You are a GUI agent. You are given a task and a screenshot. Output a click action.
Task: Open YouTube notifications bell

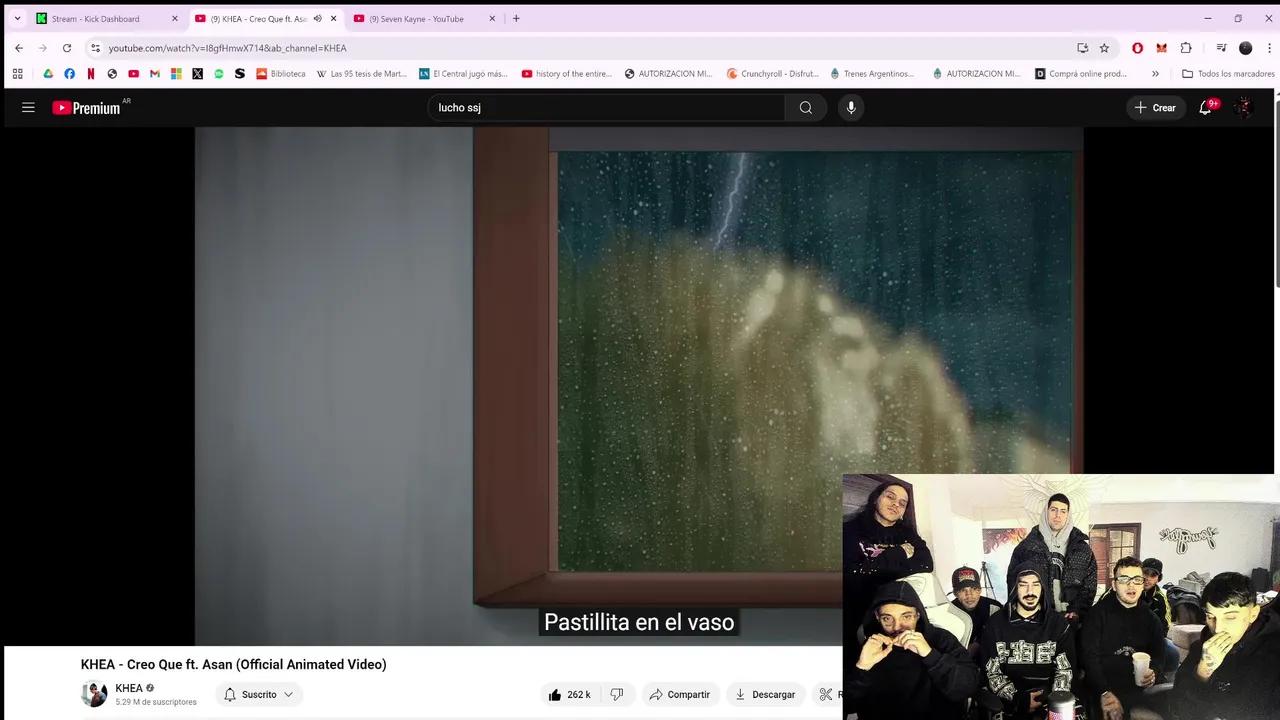1206,108
